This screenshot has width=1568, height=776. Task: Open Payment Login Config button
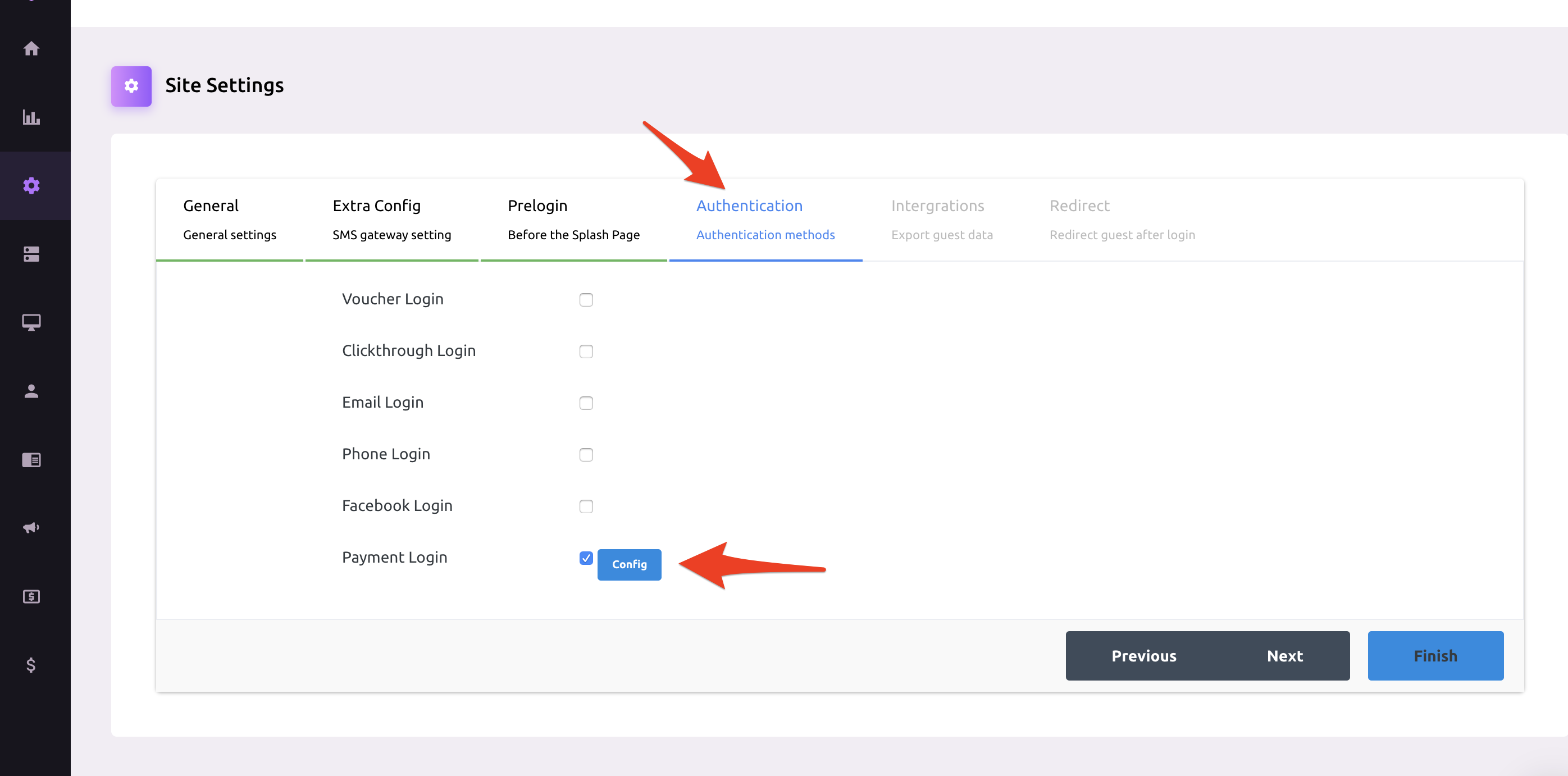[629, 564]
